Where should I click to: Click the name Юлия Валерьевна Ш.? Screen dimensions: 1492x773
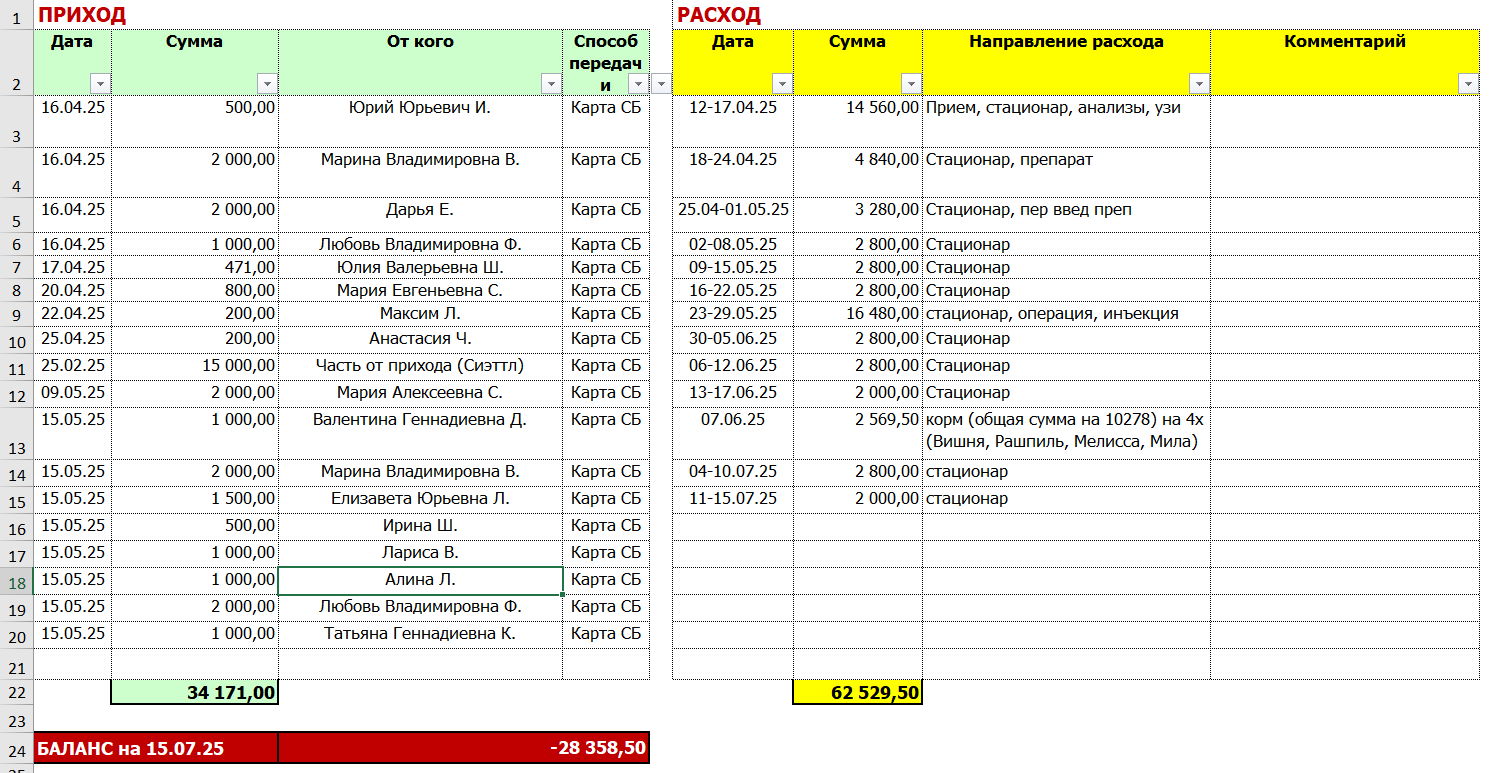click(x=420, y=267)
